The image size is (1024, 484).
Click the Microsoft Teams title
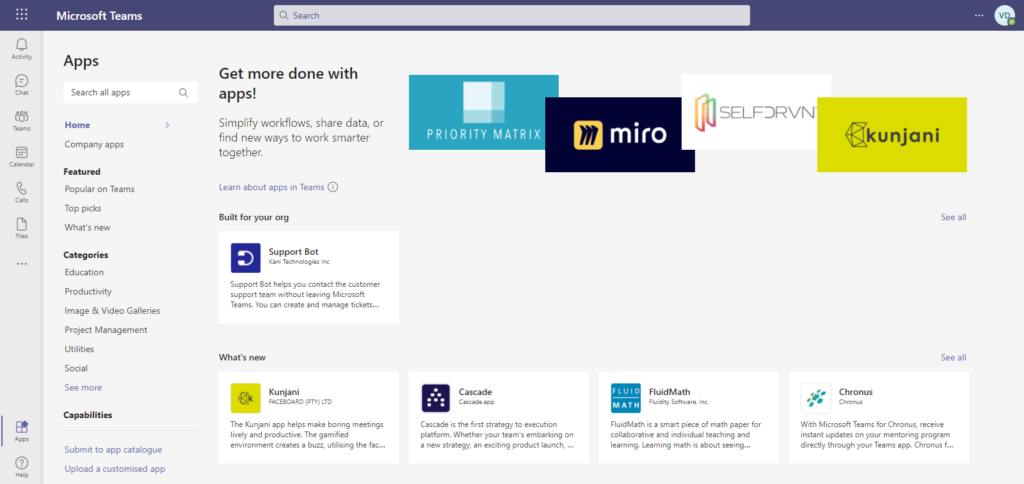(x=99, y=16)
